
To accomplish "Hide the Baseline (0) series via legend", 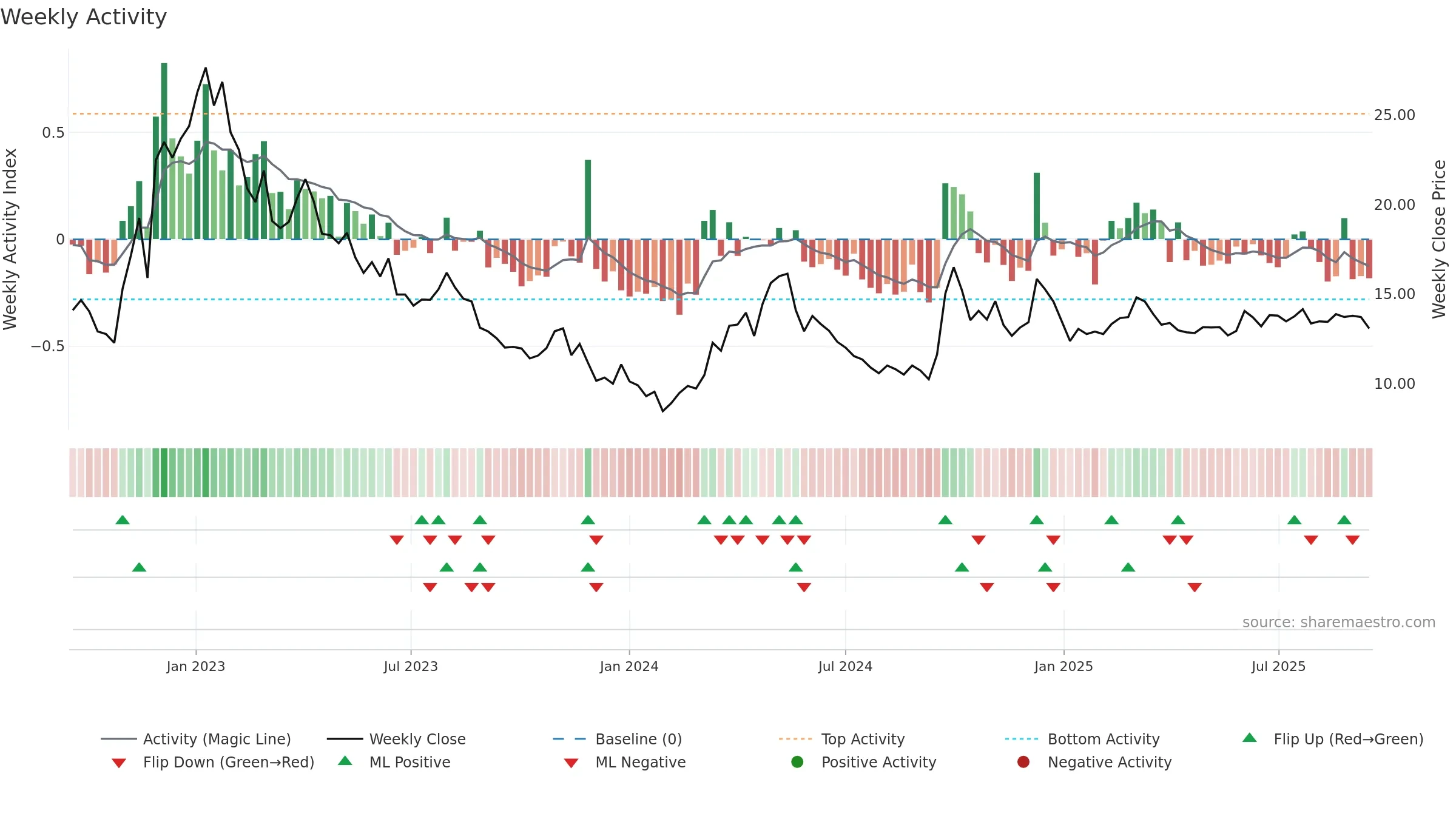I will (x=618, y=739).
